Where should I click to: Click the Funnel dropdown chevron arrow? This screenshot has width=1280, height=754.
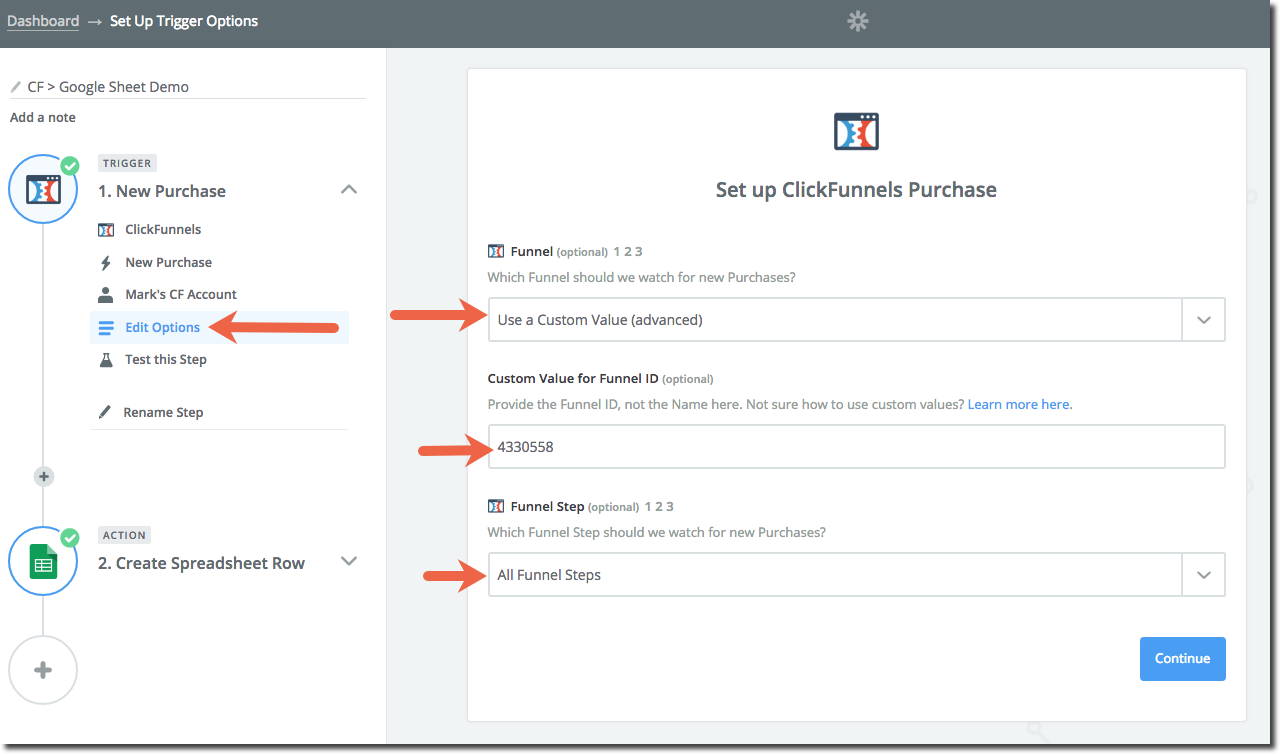[1204, 320]
